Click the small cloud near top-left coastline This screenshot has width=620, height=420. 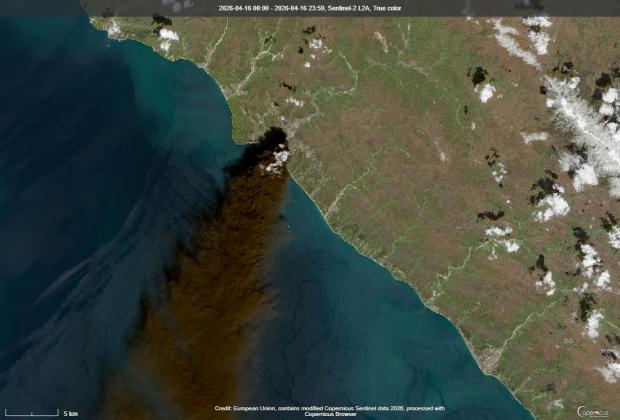coord(167,36)
